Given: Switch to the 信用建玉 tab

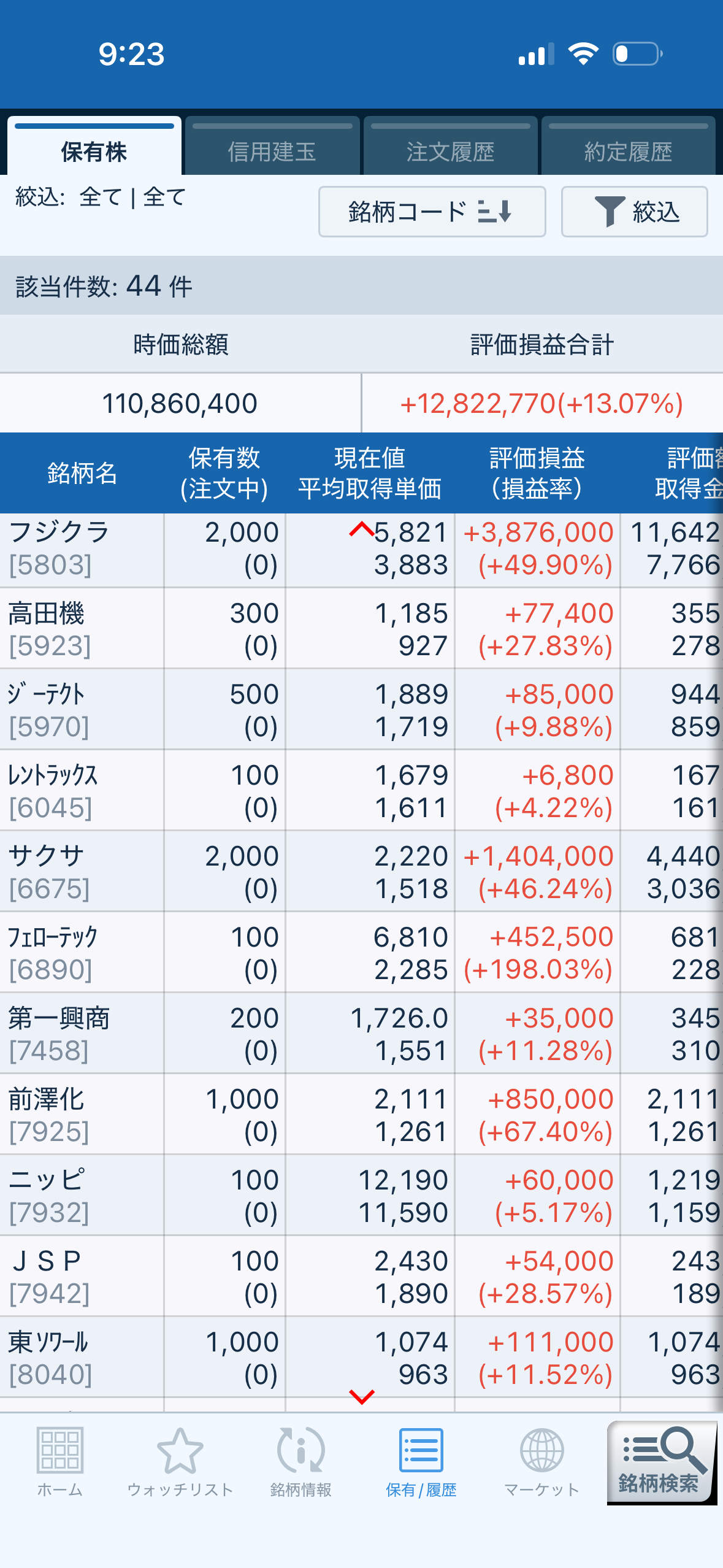Looking at the screenshot, I should 272,152.
